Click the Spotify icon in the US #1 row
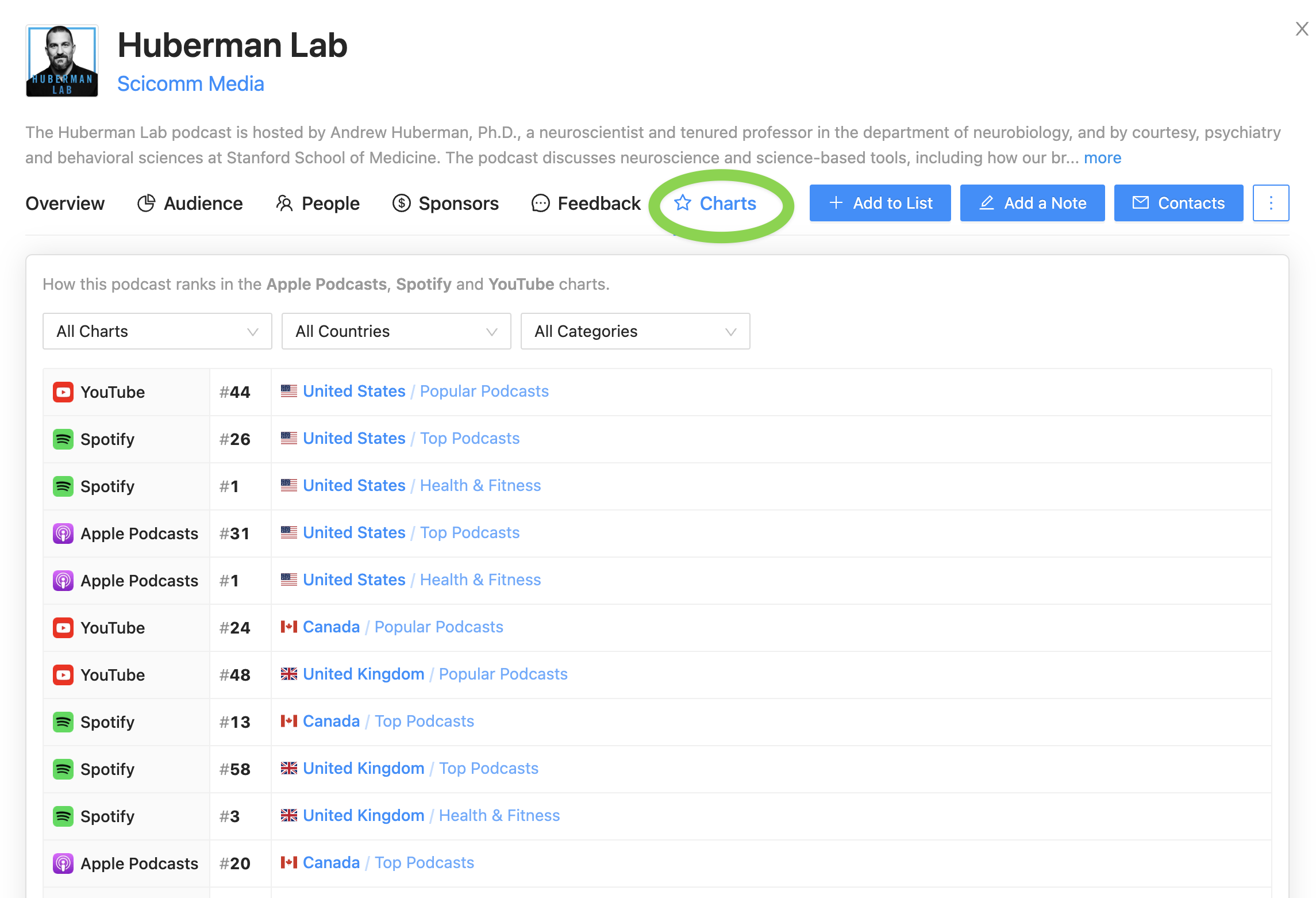1316x898 pixels. tap(63, 486)
